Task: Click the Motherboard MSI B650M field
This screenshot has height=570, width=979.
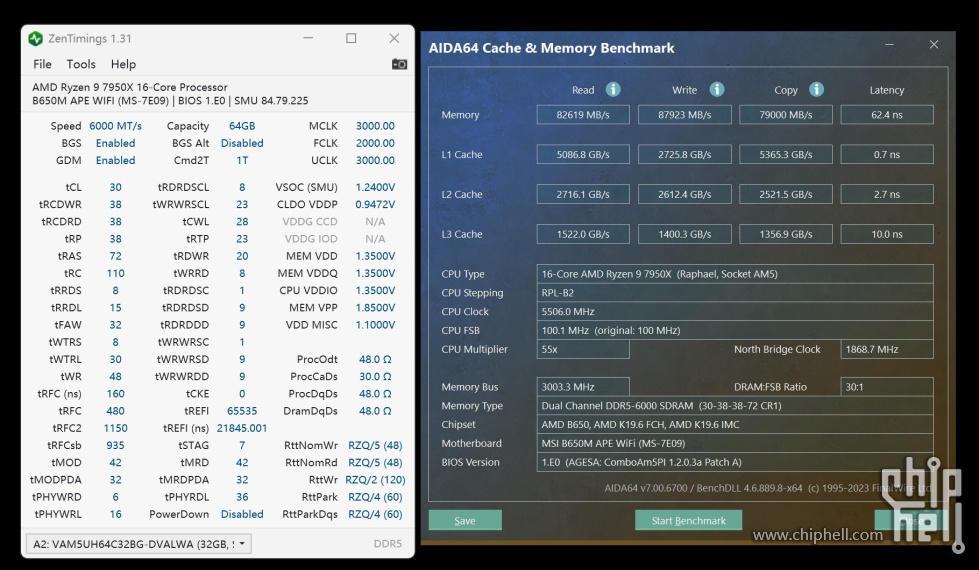Action: (x=735, y=443)
